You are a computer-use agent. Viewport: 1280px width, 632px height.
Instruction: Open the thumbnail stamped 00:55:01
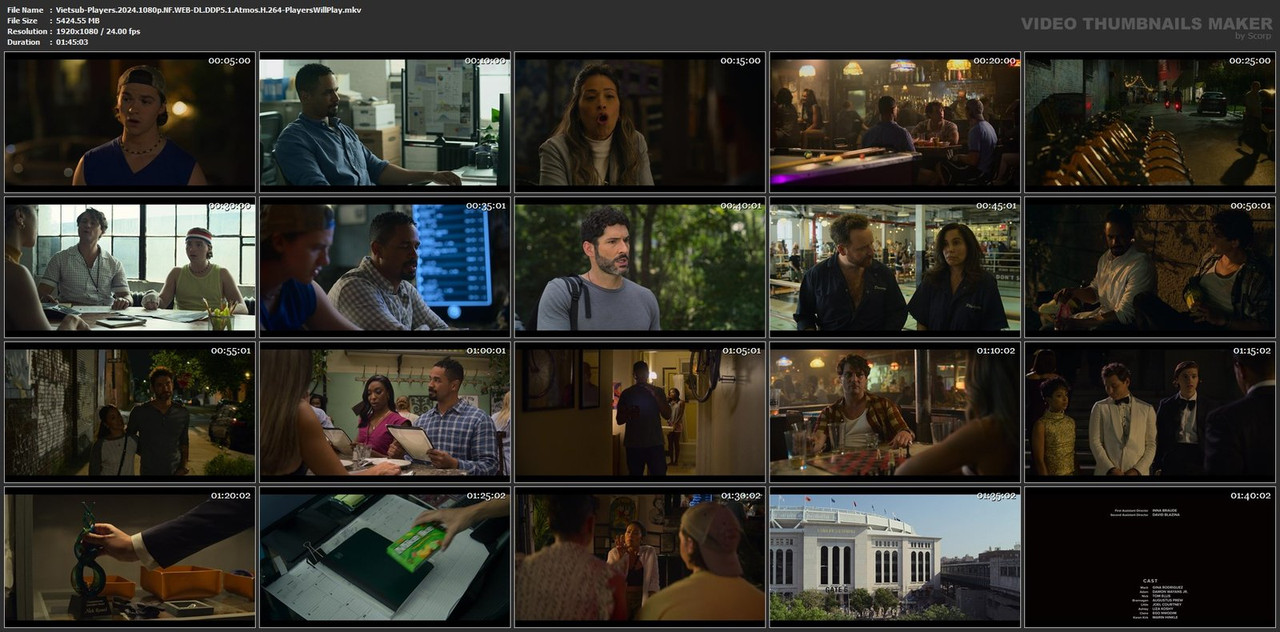(130, 411)
